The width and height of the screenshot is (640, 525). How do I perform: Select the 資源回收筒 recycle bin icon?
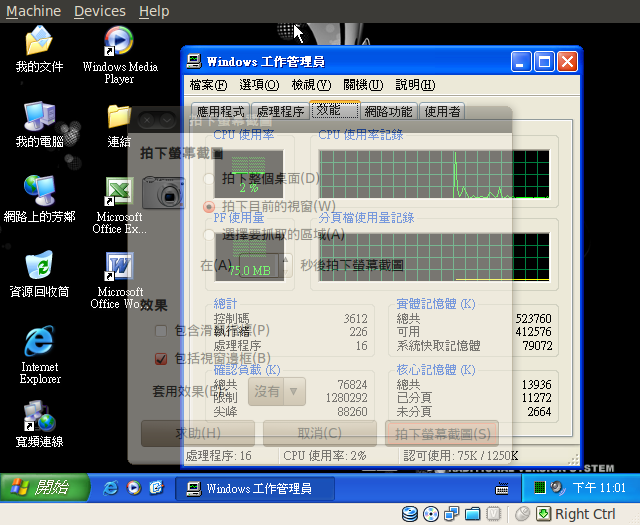pos(39,274)
